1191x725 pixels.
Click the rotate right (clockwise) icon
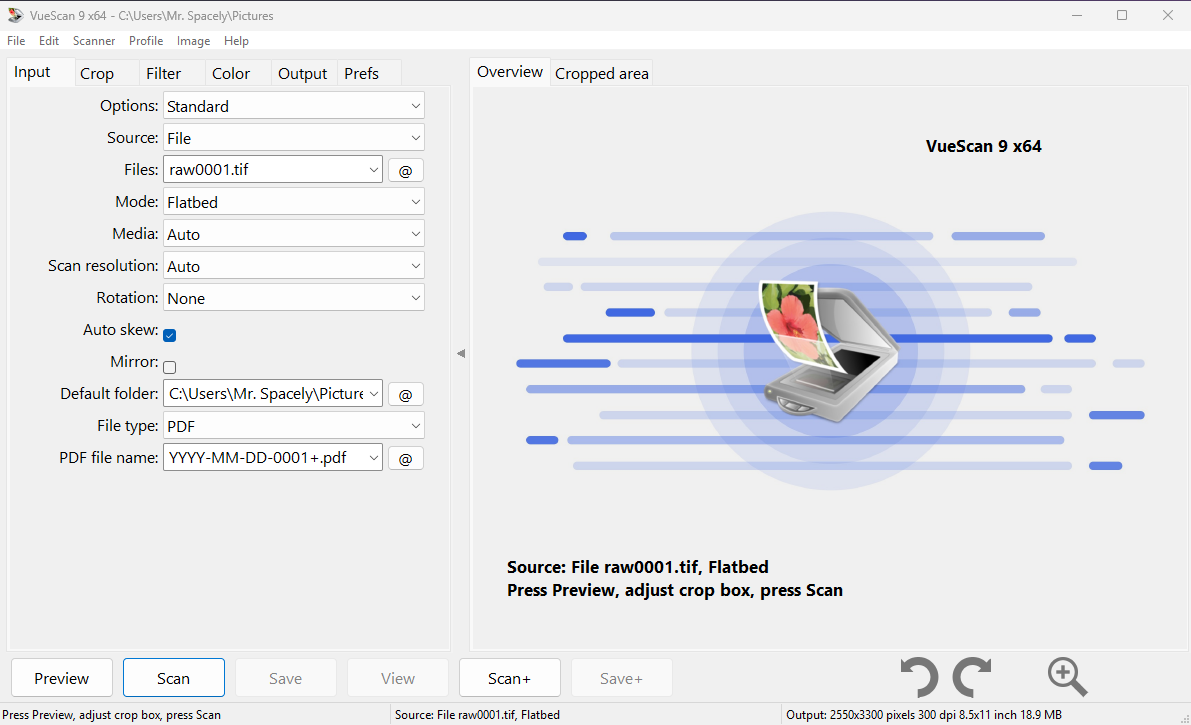[972, 676]
